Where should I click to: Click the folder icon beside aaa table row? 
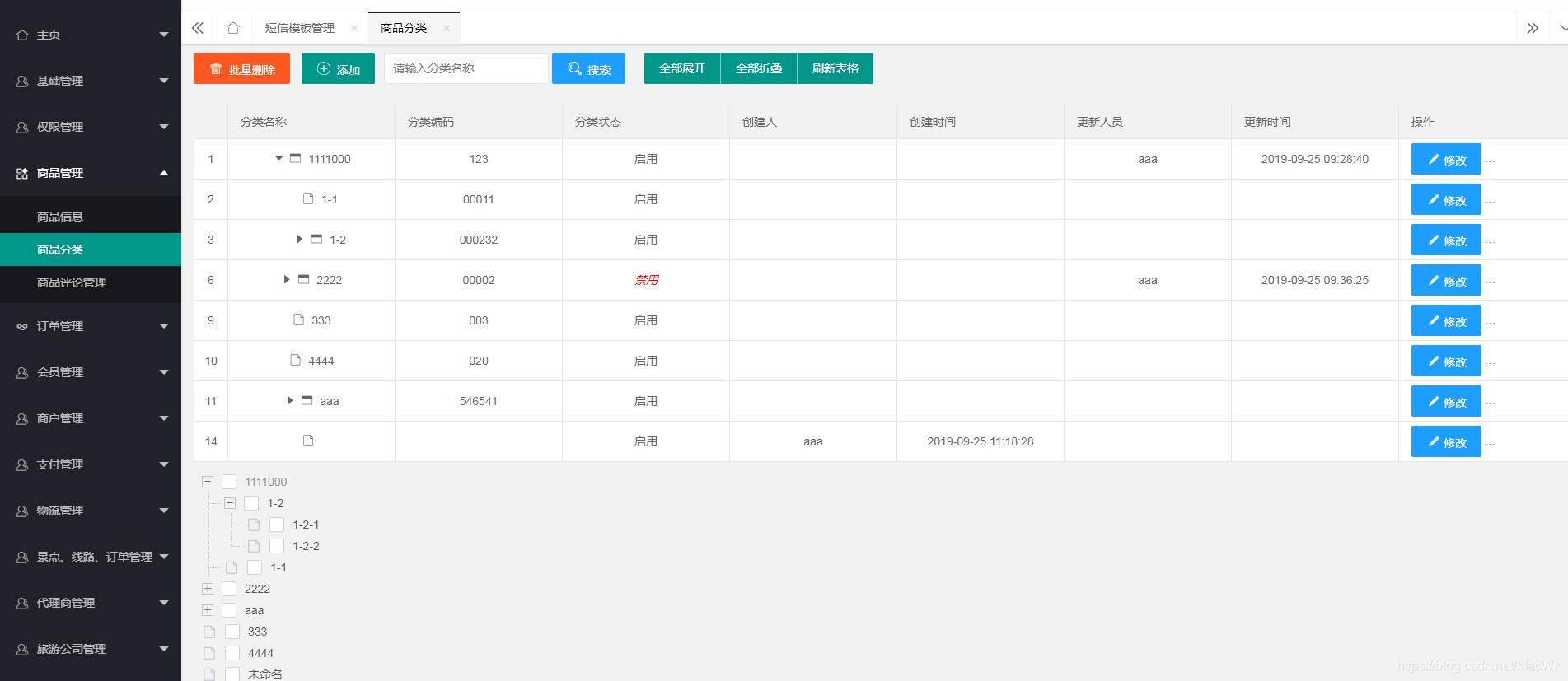click(x=307, y=400)
